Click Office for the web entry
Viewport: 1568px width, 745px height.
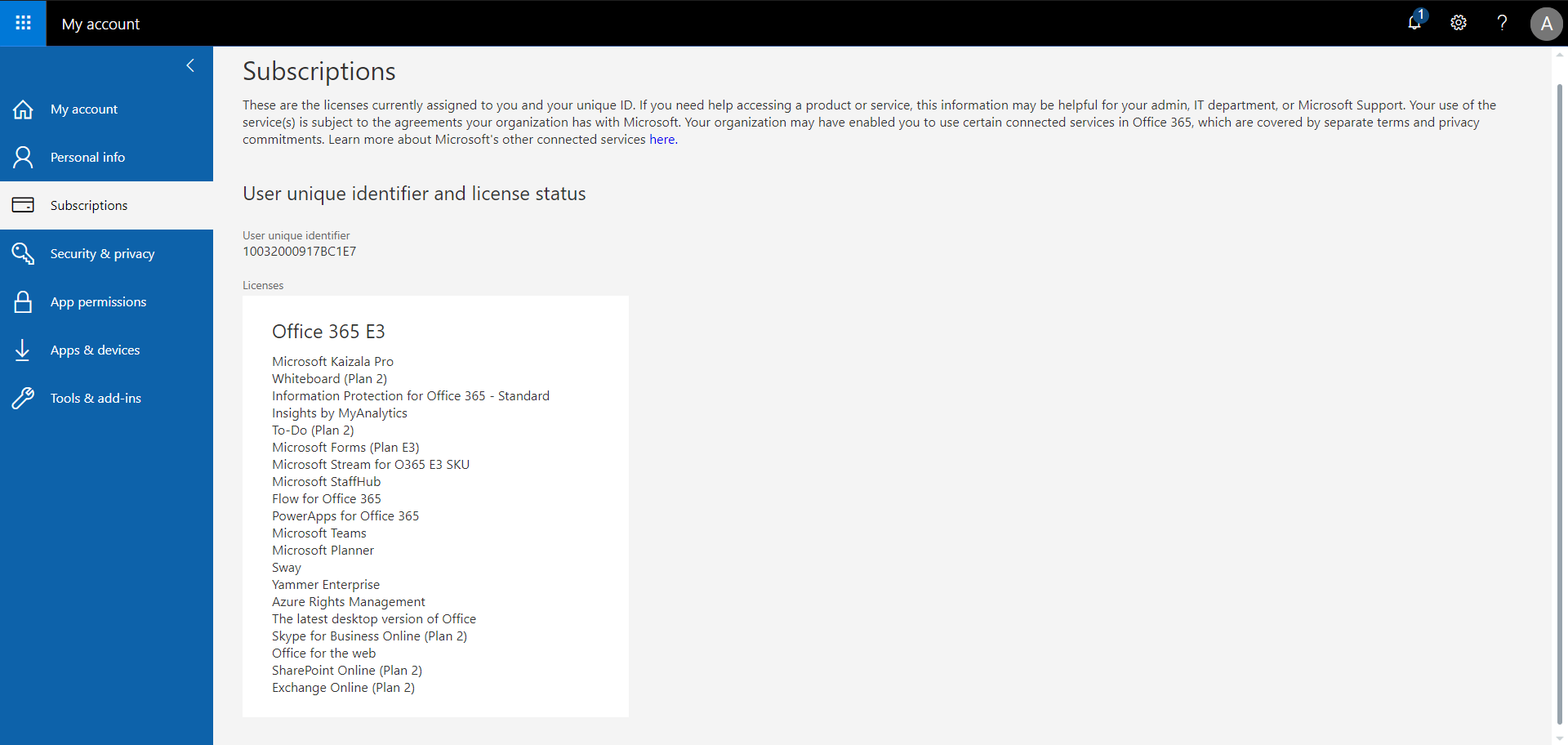324,654
